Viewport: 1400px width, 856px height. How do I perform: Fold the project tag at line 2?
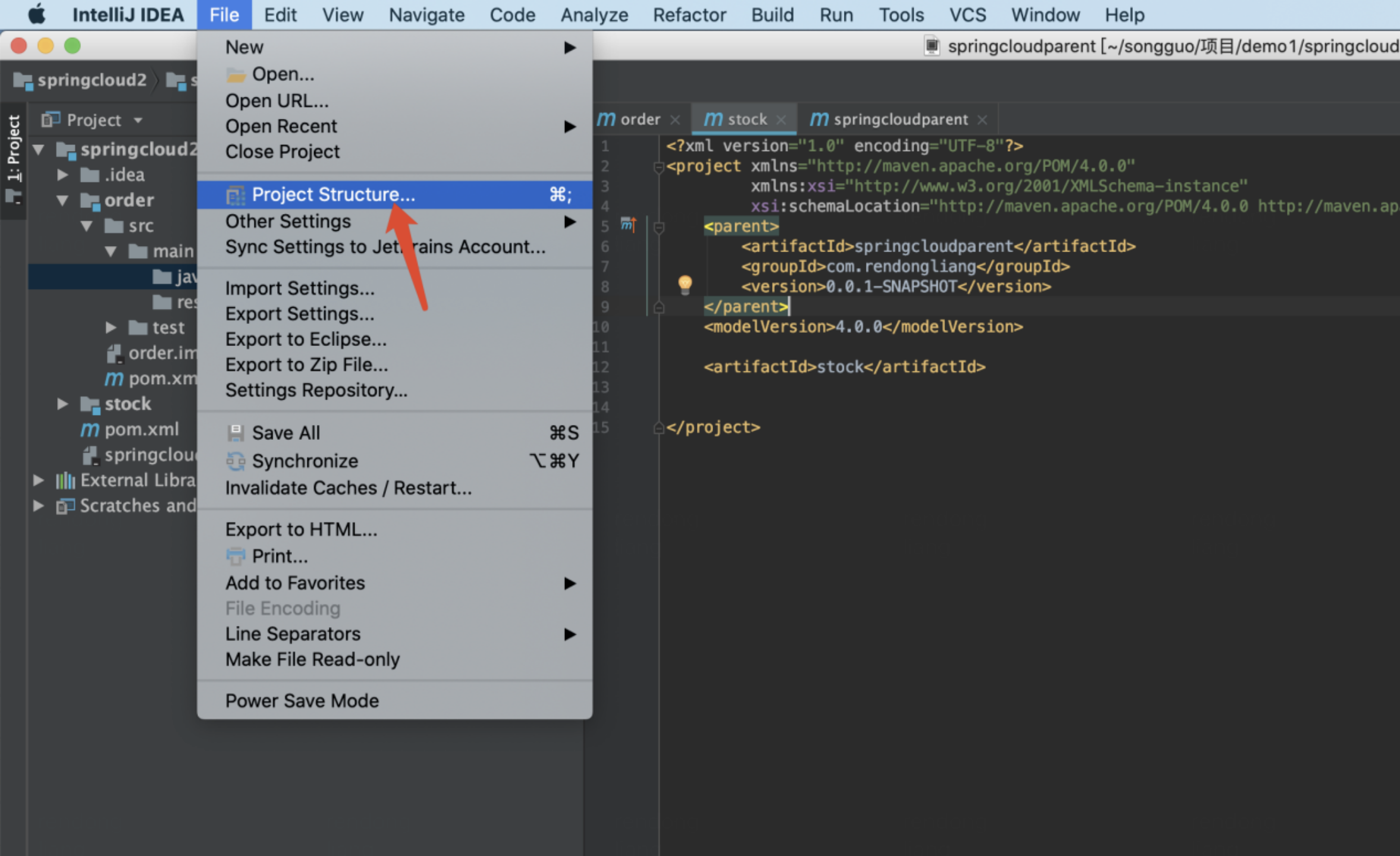(x=658, y=168)
